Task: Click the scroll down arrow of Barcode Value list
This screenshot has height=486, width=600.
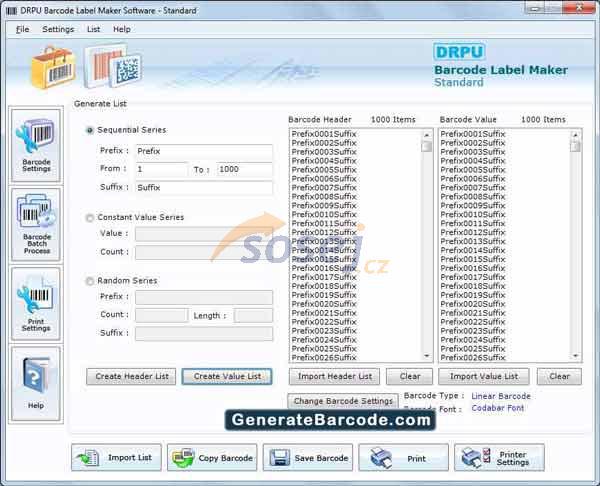Action: [x=575, y=356]
